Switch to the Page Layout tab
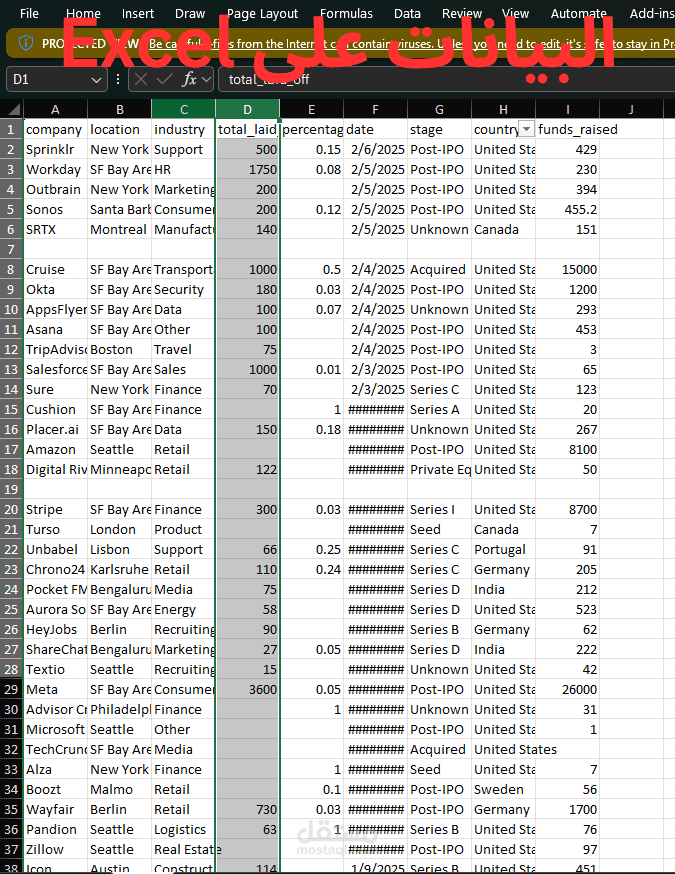This screenshot has width=675, height=874. [262, 13]
